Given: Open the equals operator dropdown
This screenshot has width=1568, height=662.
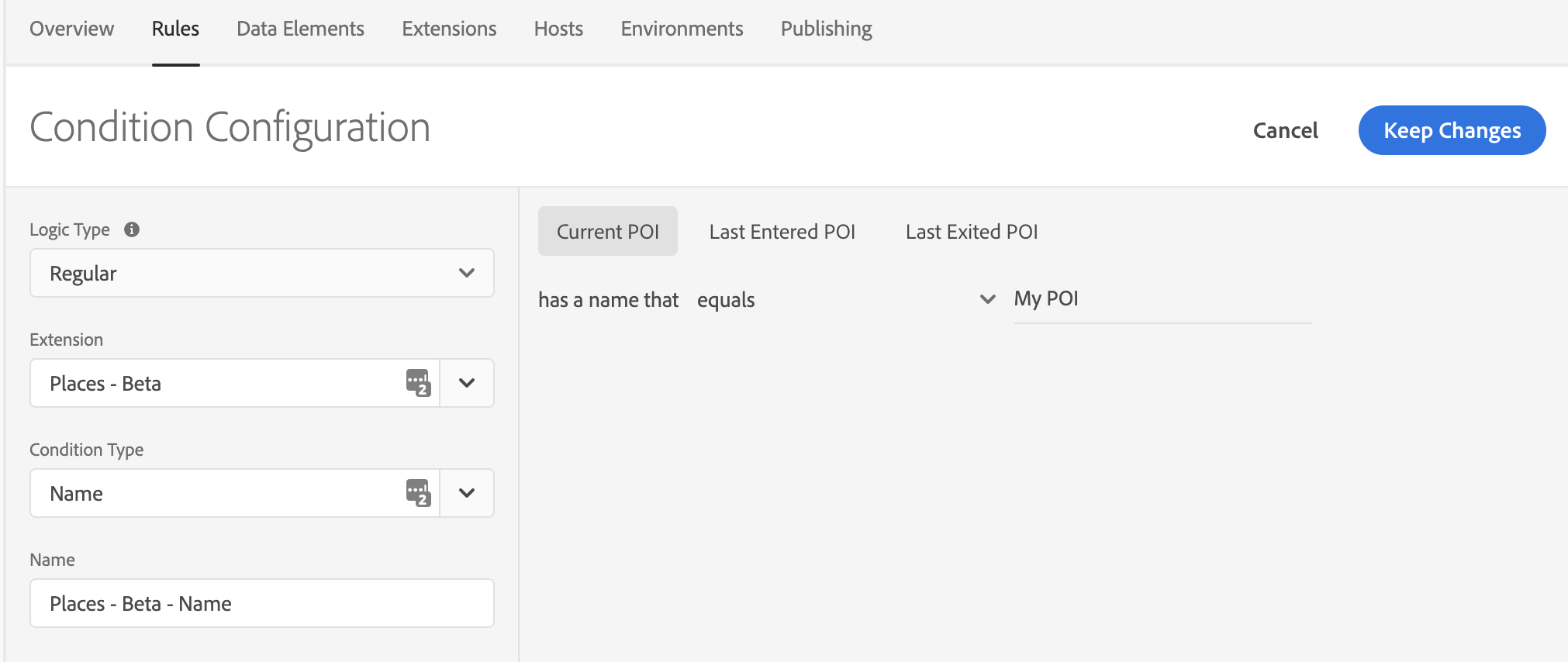Looking at the screenshot, I should pos(845,299).
